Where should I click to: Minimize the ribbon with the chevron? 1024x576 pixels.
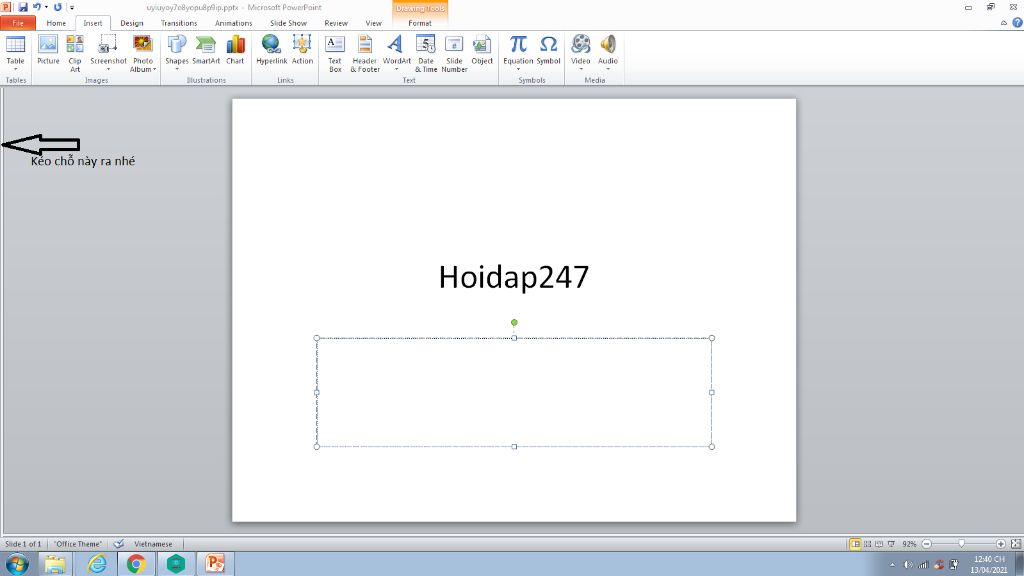point(1004,23)
